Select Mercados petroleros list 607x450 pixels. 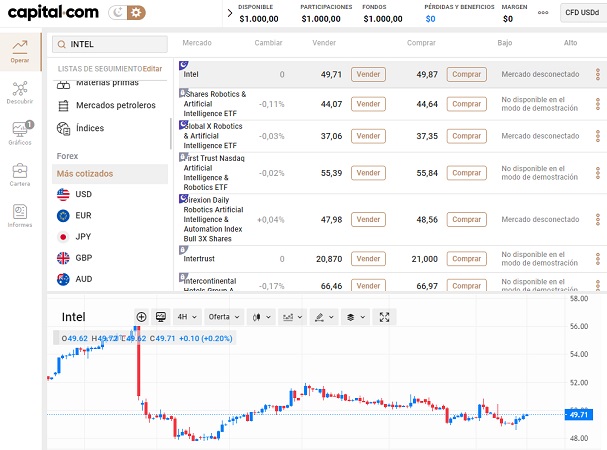(106, 105)
